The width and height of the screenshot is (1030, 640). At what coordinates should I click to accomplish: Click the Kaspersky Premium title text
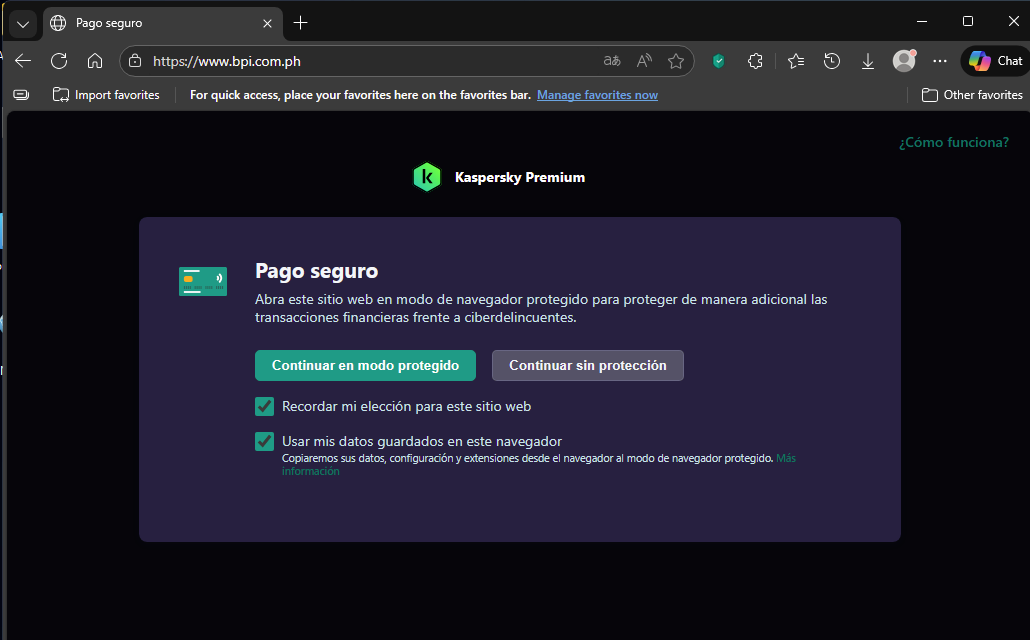[520, 177]
